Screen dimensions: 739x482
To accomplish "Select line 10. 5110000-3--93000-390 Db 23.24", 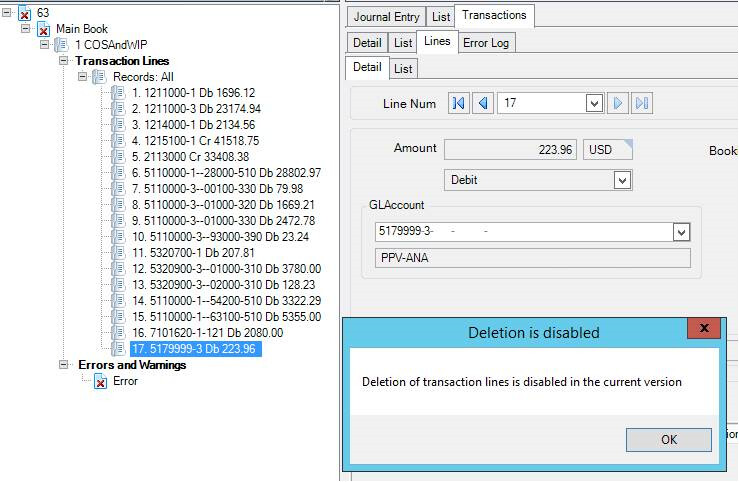I will pos(221,237).
